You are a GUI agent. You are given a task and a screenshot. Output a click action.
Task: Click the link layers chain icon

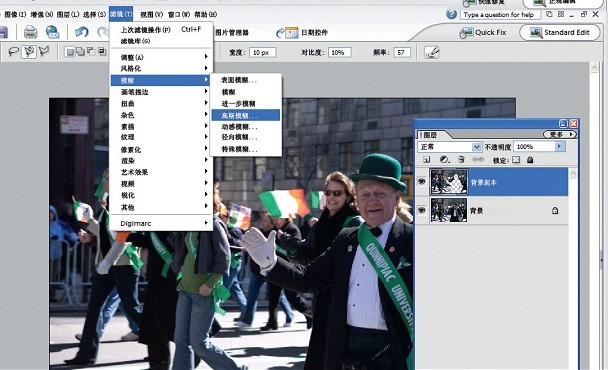478,159
